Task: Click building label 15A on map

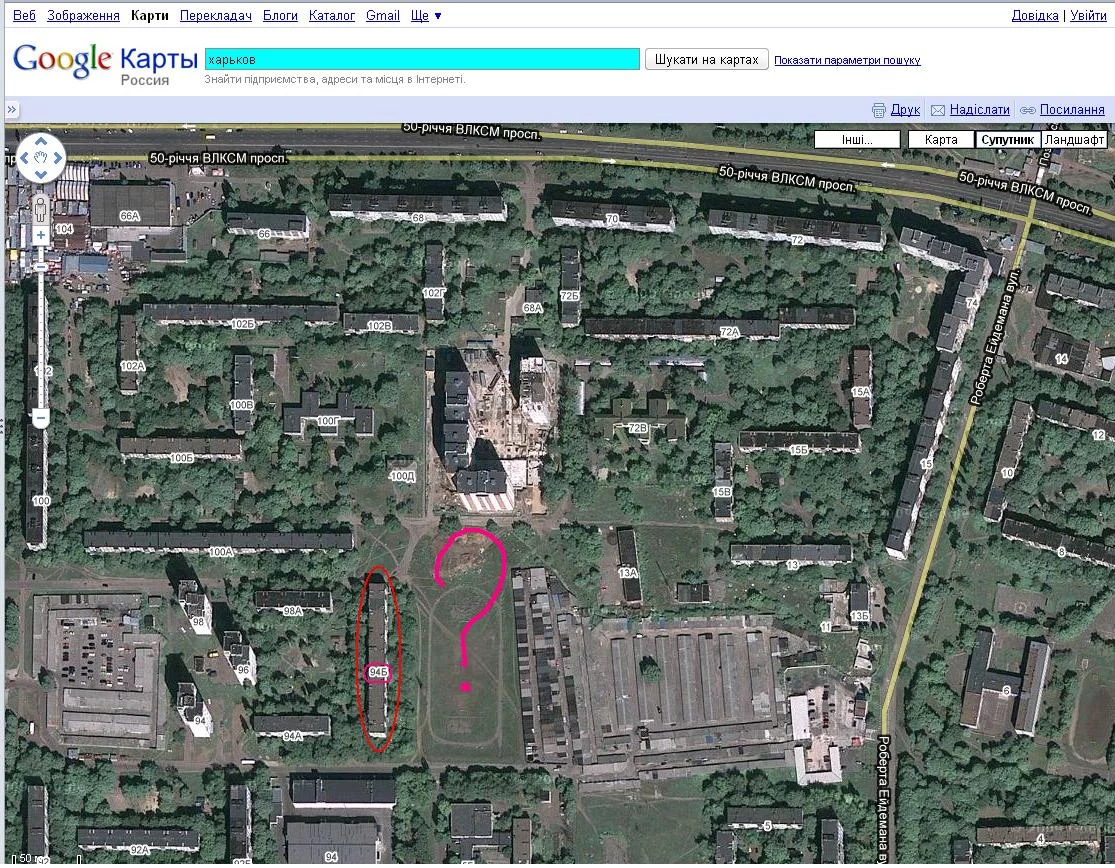Action: 861,392
